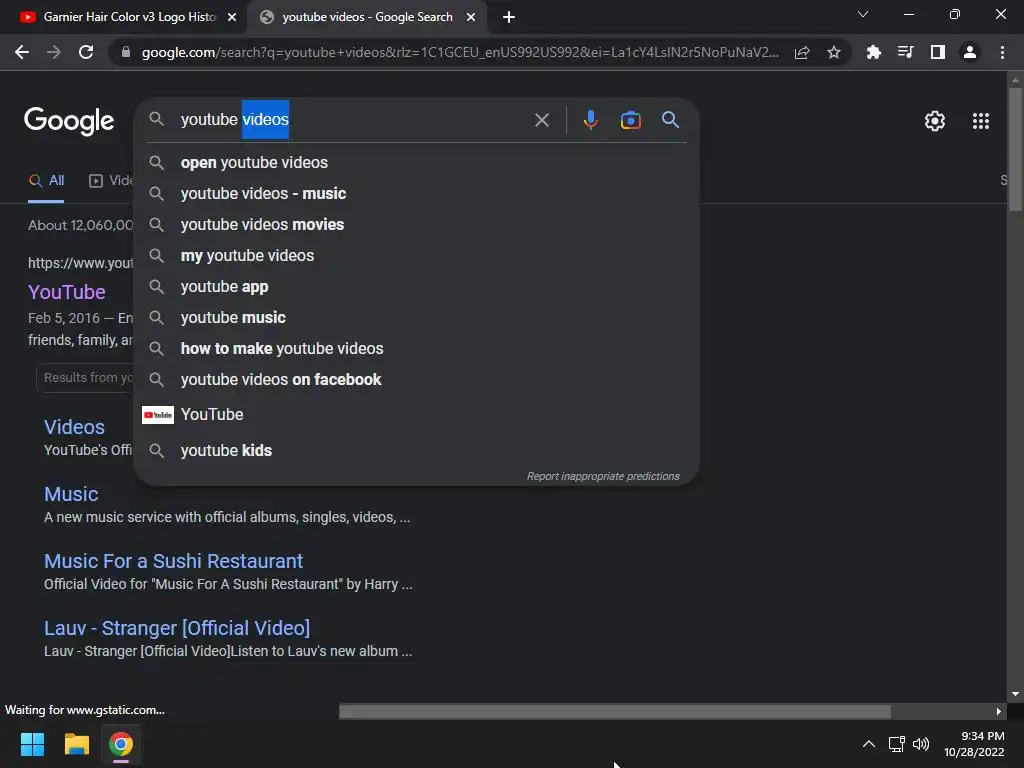Choose suggestion 'youtube kids'
The image size is (1024, 768).
[x=416, y=451]
